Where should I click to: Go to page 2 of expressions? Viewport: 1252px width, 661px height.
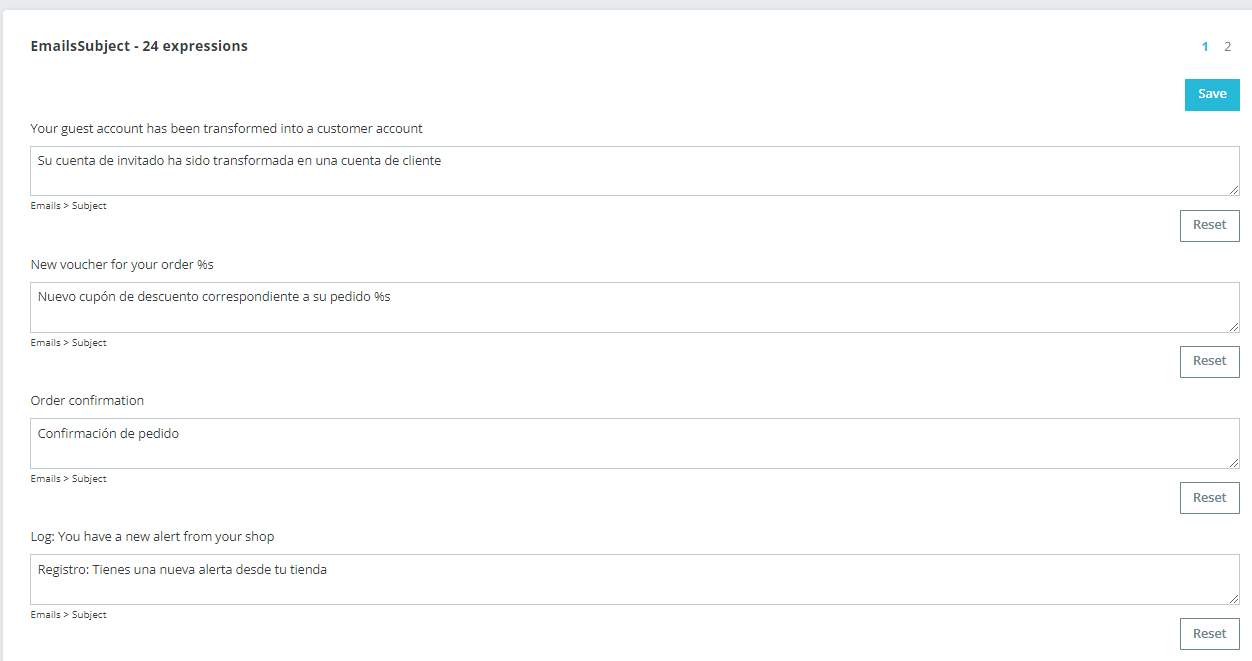point(1227,46)
